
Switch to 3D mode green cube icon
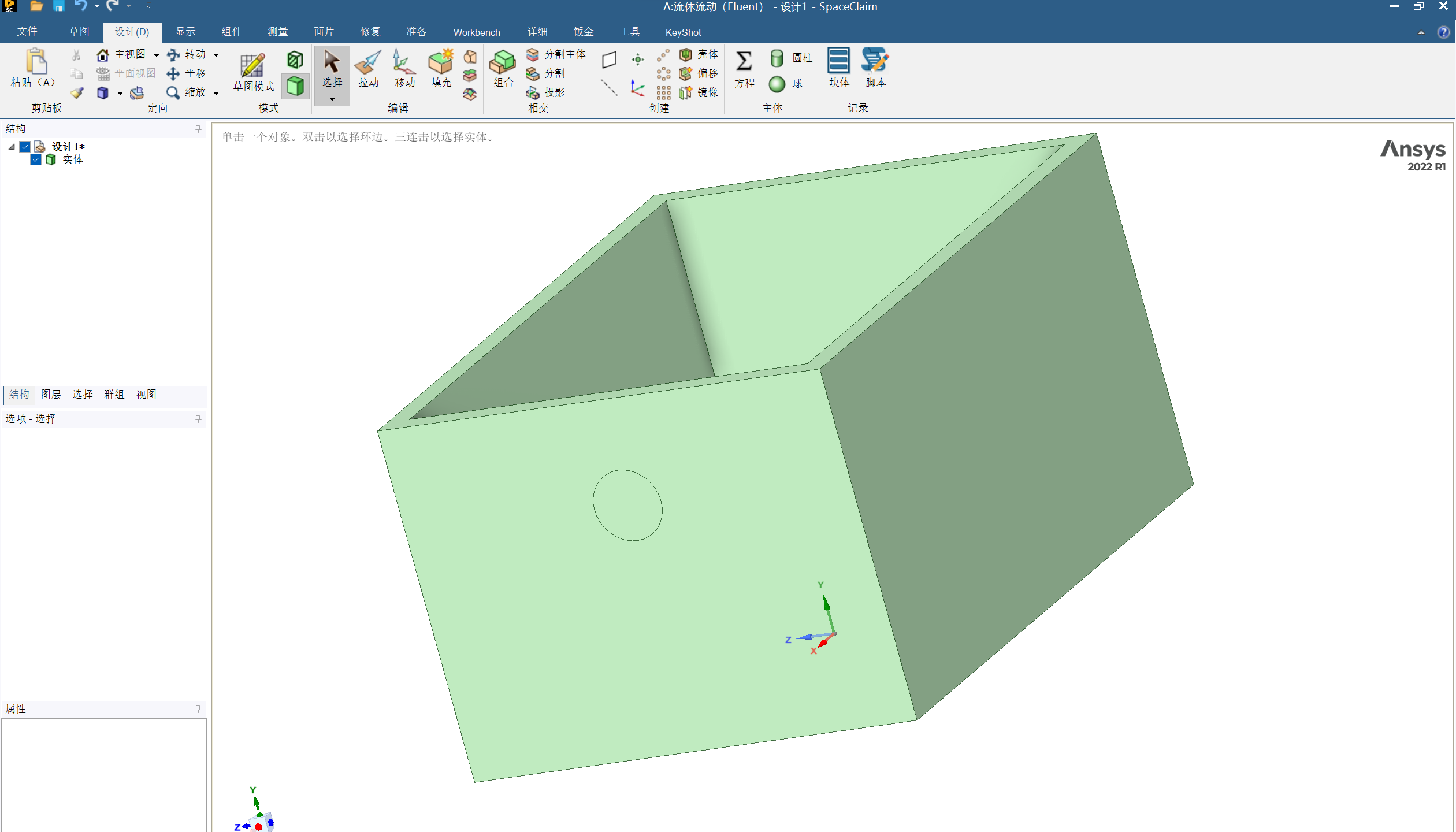[295, 86]
